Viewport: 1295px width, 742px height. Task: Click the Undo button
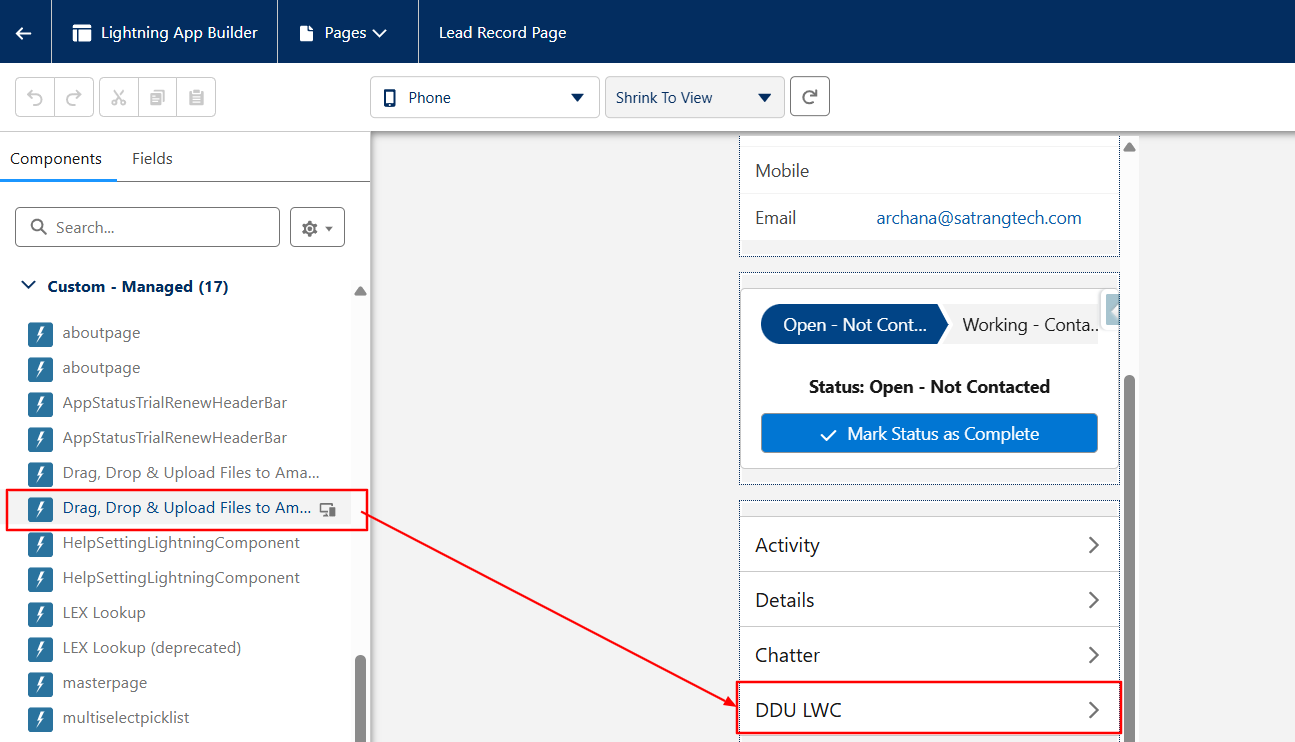[x=35, y=97]
